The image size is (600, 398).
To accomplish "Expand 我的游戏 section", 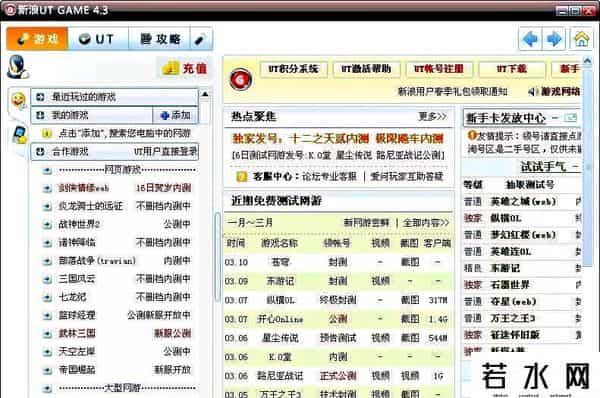I will (x=92, y=115).
